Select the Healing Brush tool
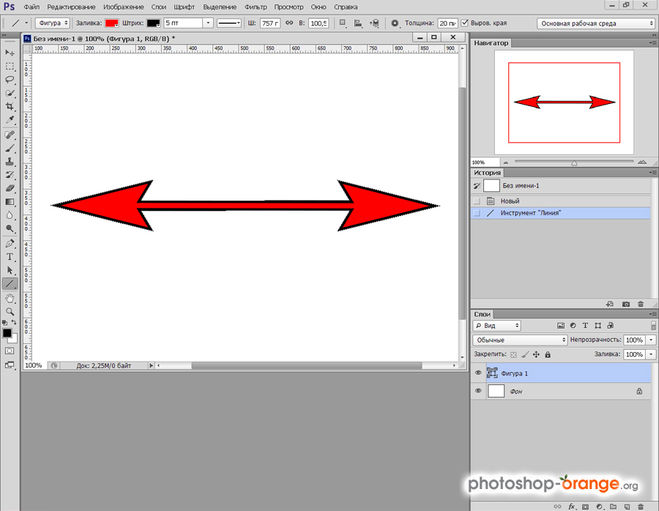 coord(10,135)
